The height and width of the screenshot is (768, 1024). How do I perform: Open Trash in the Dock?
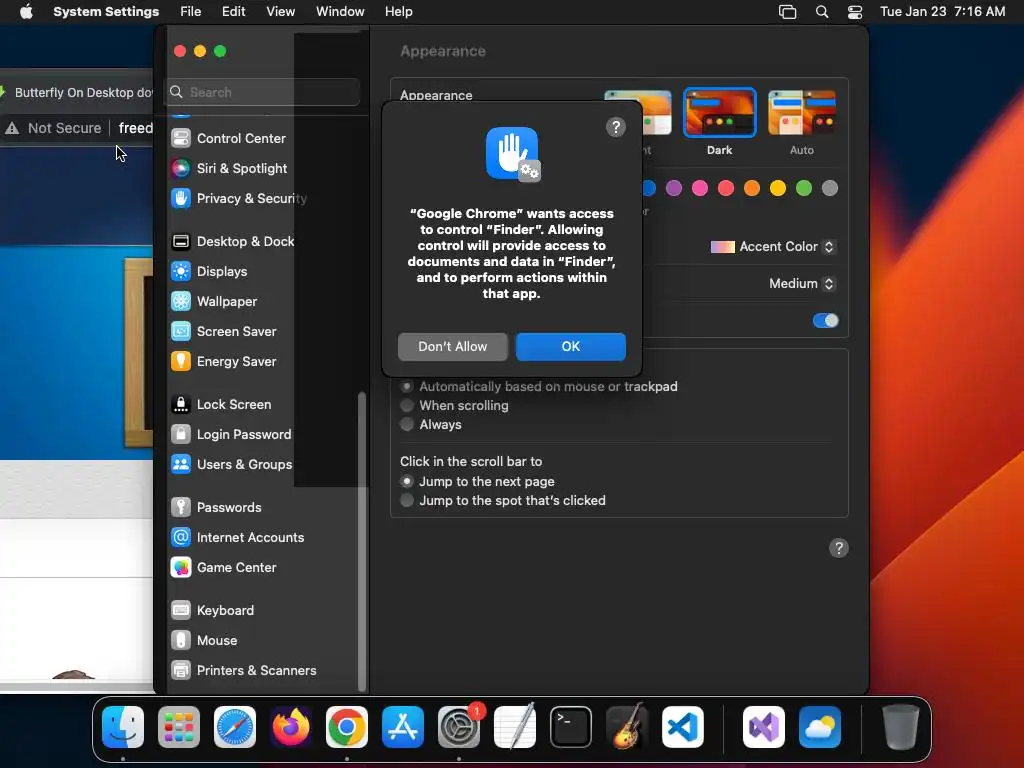tap(901, 727)
